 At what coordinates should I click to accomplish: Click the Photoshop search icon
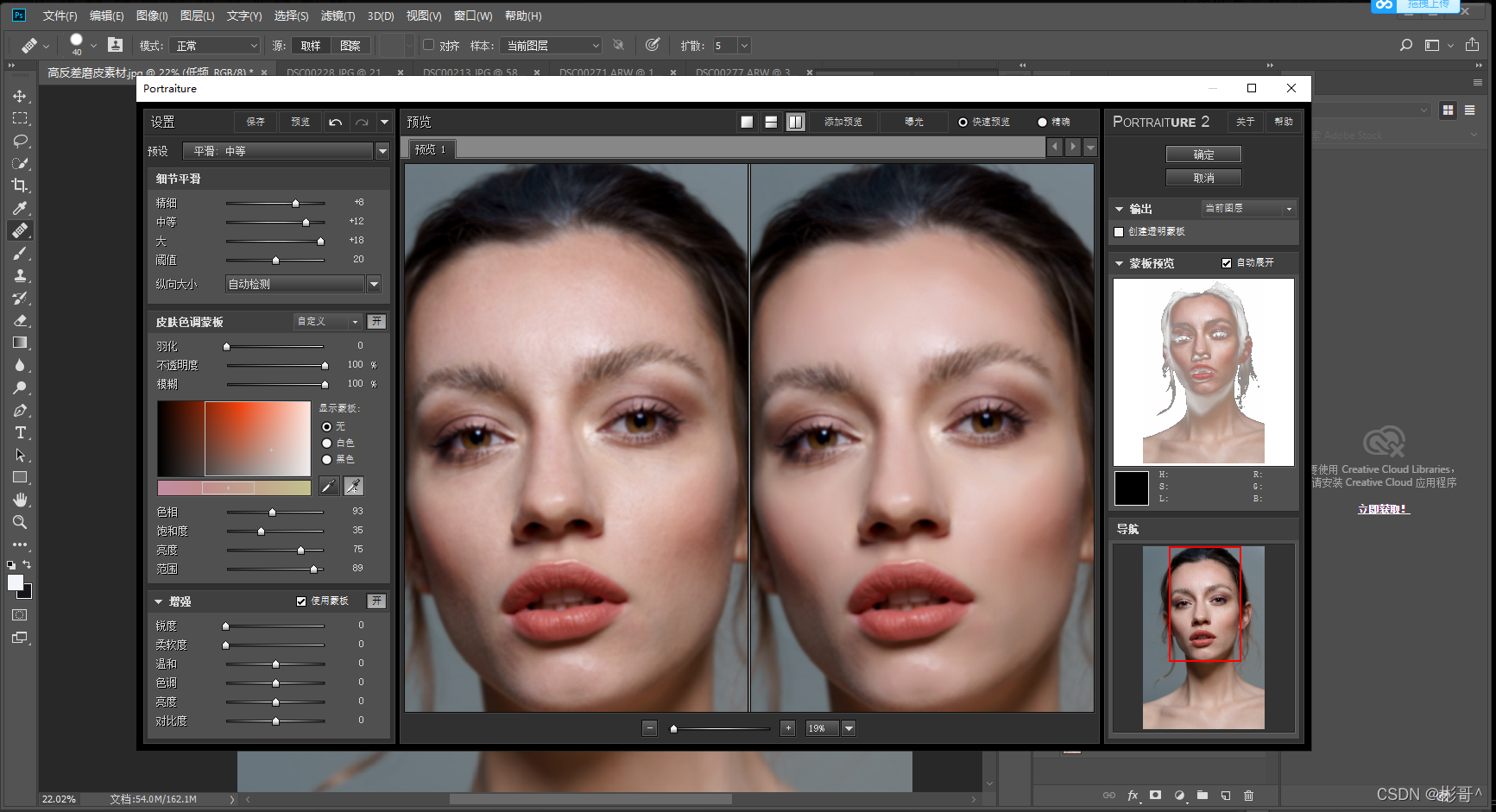1406,45
